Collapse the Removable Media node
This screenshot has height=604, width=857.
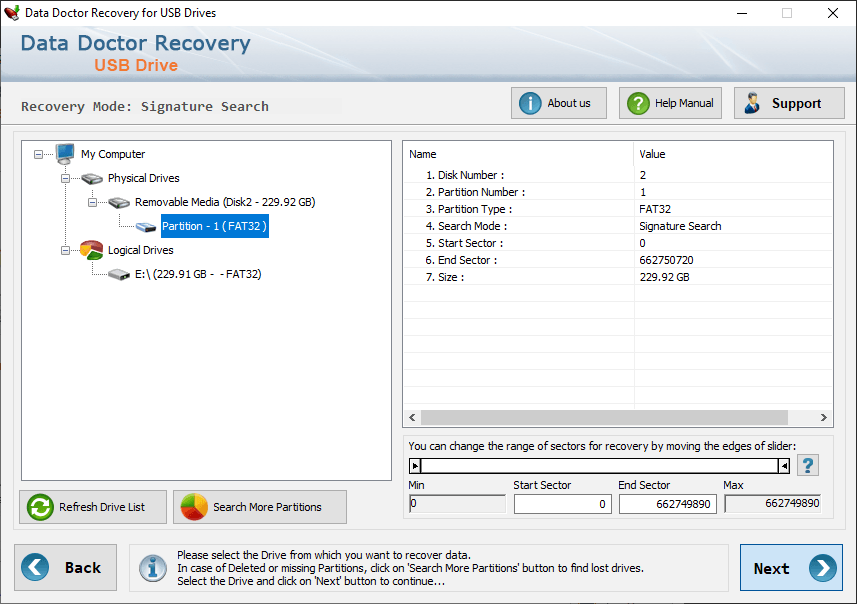coord(92,203)
